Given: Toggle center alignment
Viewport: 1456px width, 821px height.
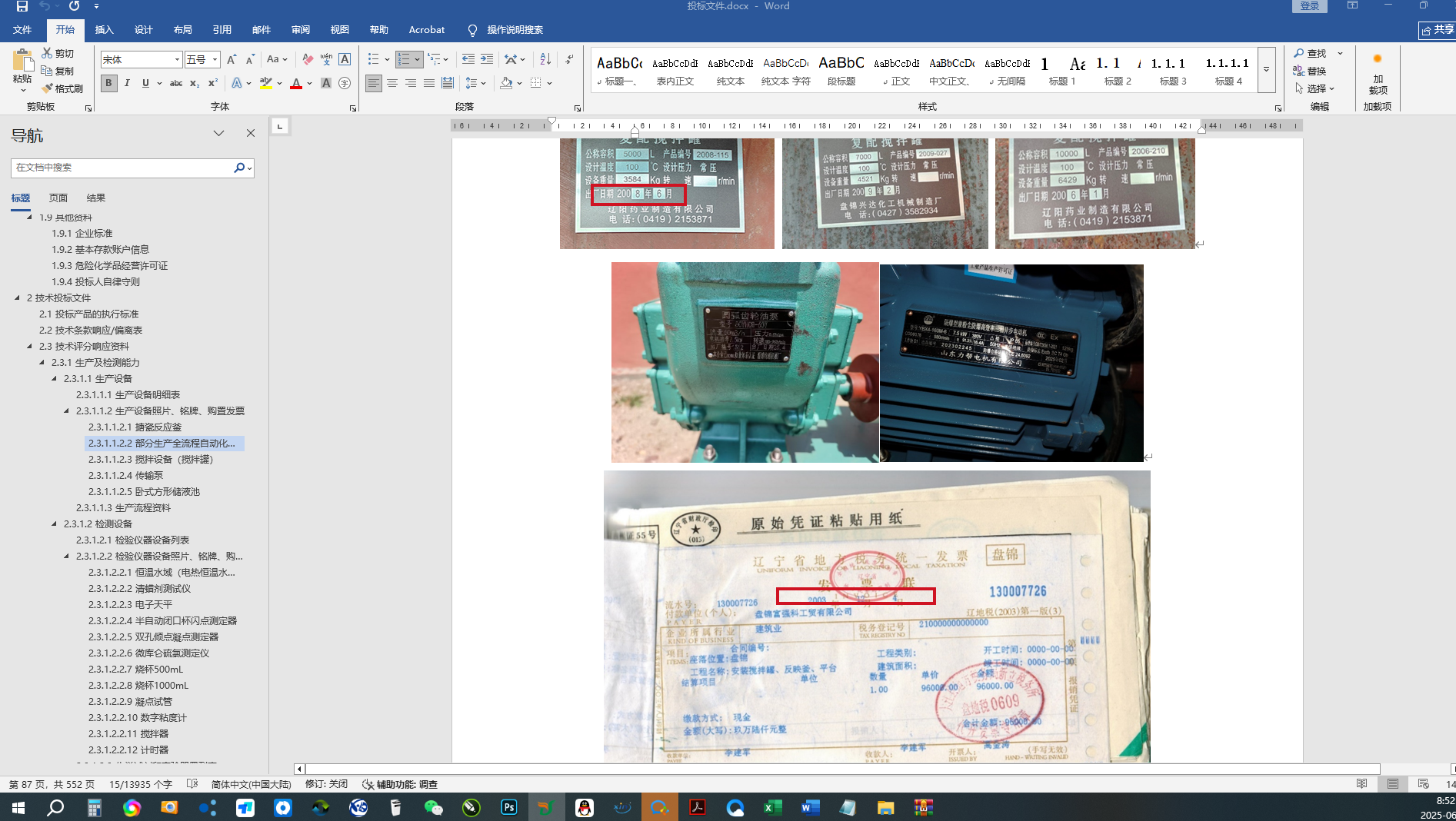Looking at the screenshot, I should click(x=392, y=83).
